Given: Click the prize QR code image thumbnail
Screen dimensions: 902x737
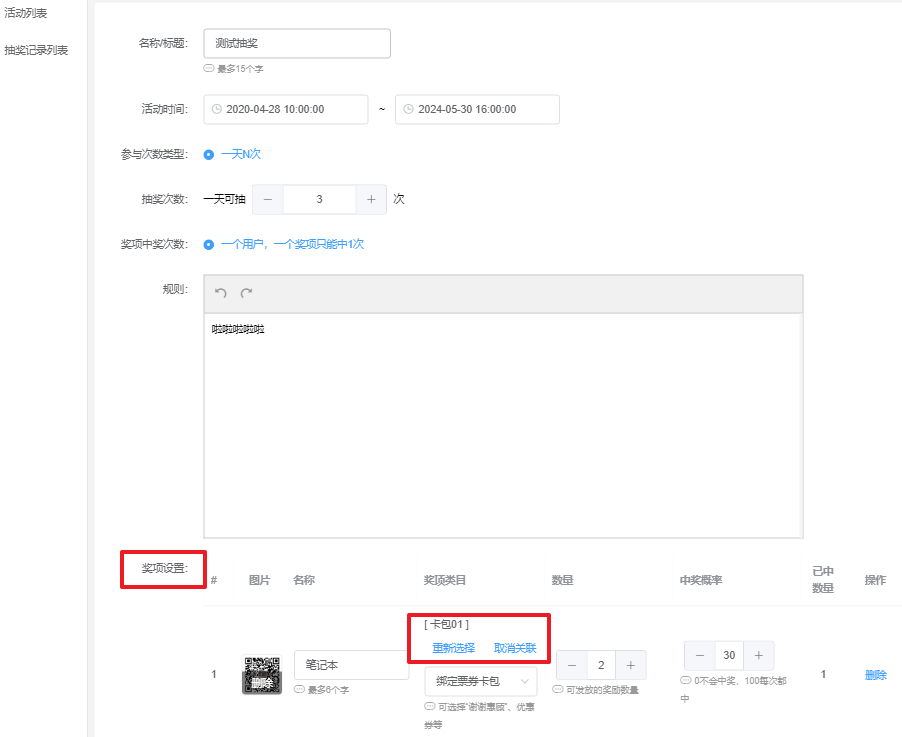Looking at the screenshot, I should point(262,674).
